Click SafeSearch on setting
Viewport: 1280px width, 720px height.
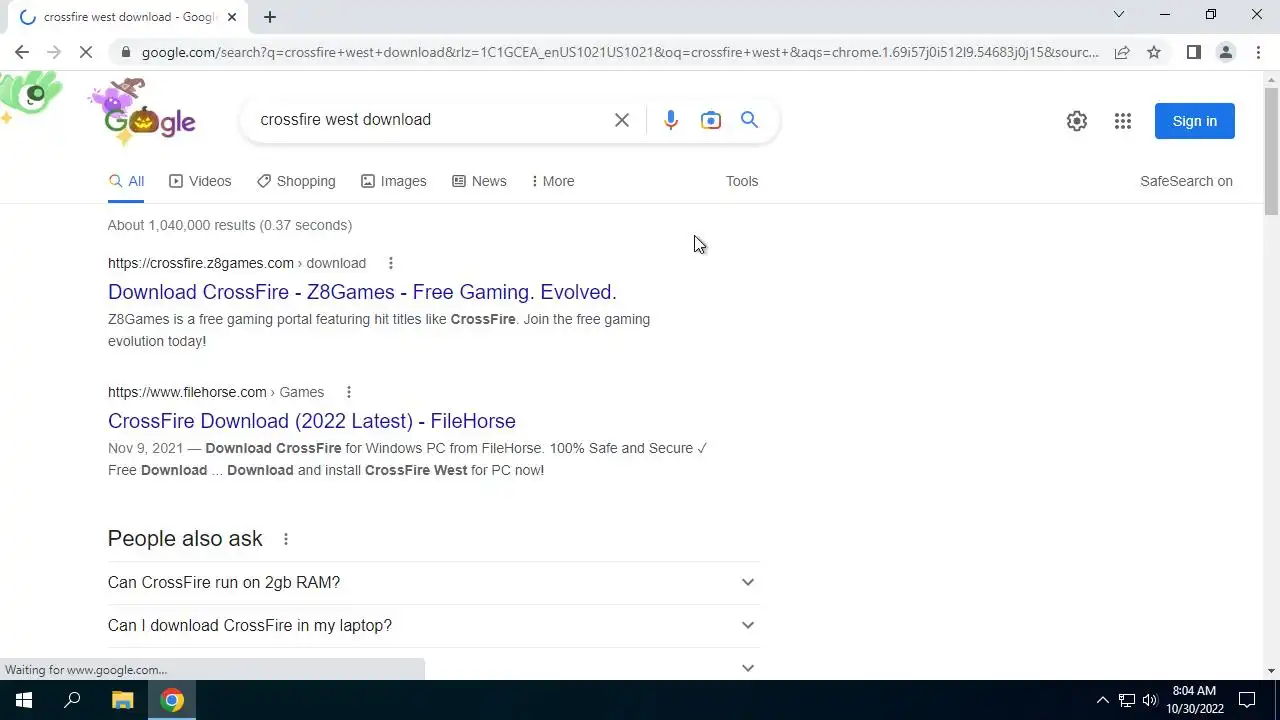tap(1186, 181)
